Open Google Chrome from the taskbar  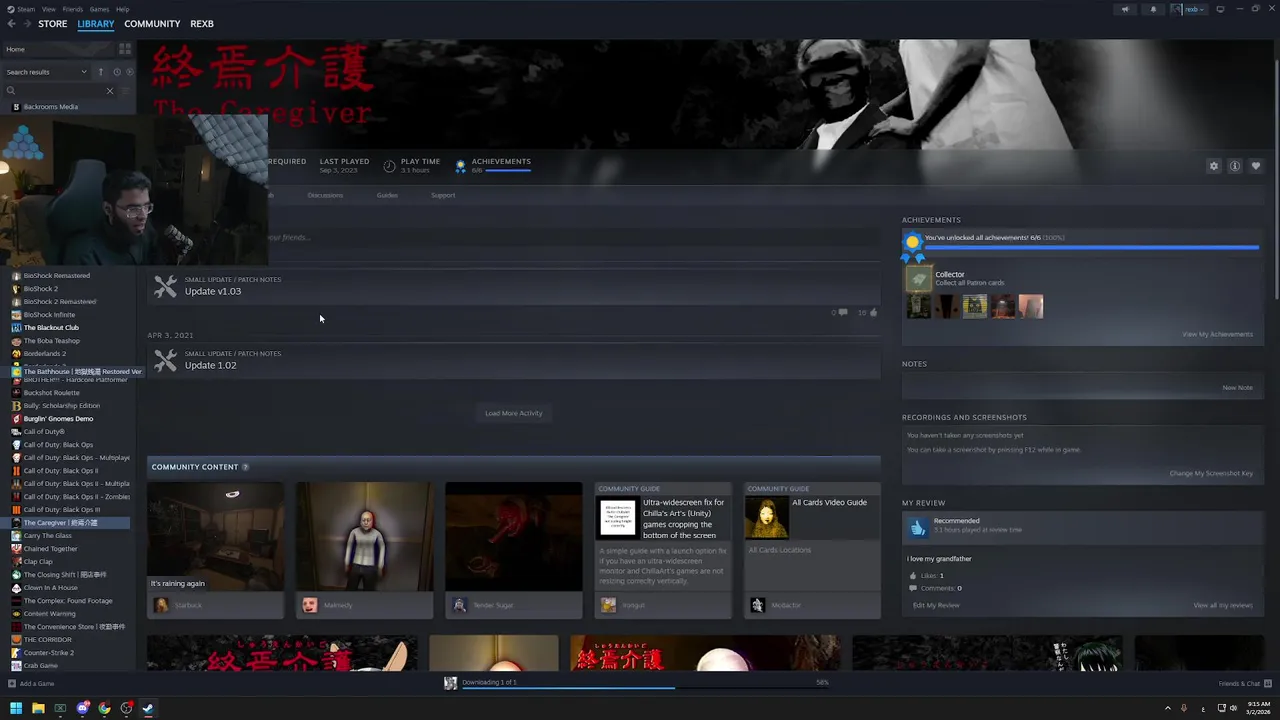coord(104,708)
